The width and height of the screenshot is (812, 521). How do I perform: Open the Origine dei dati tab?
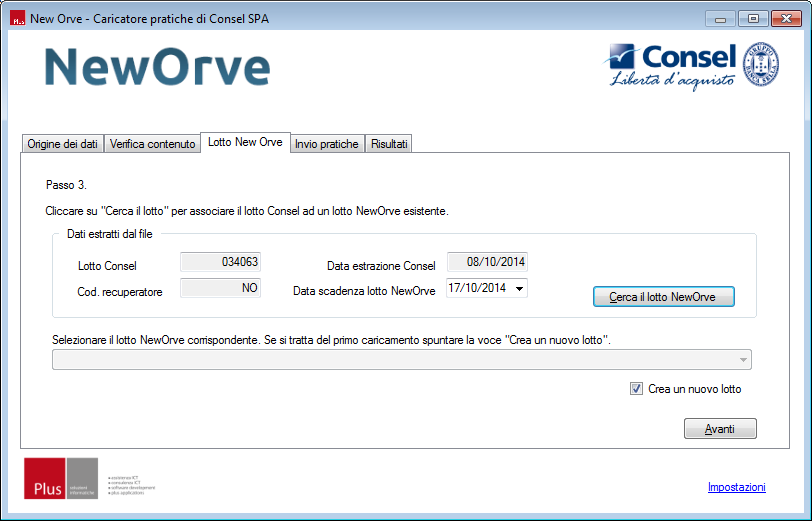click(63, 144)
